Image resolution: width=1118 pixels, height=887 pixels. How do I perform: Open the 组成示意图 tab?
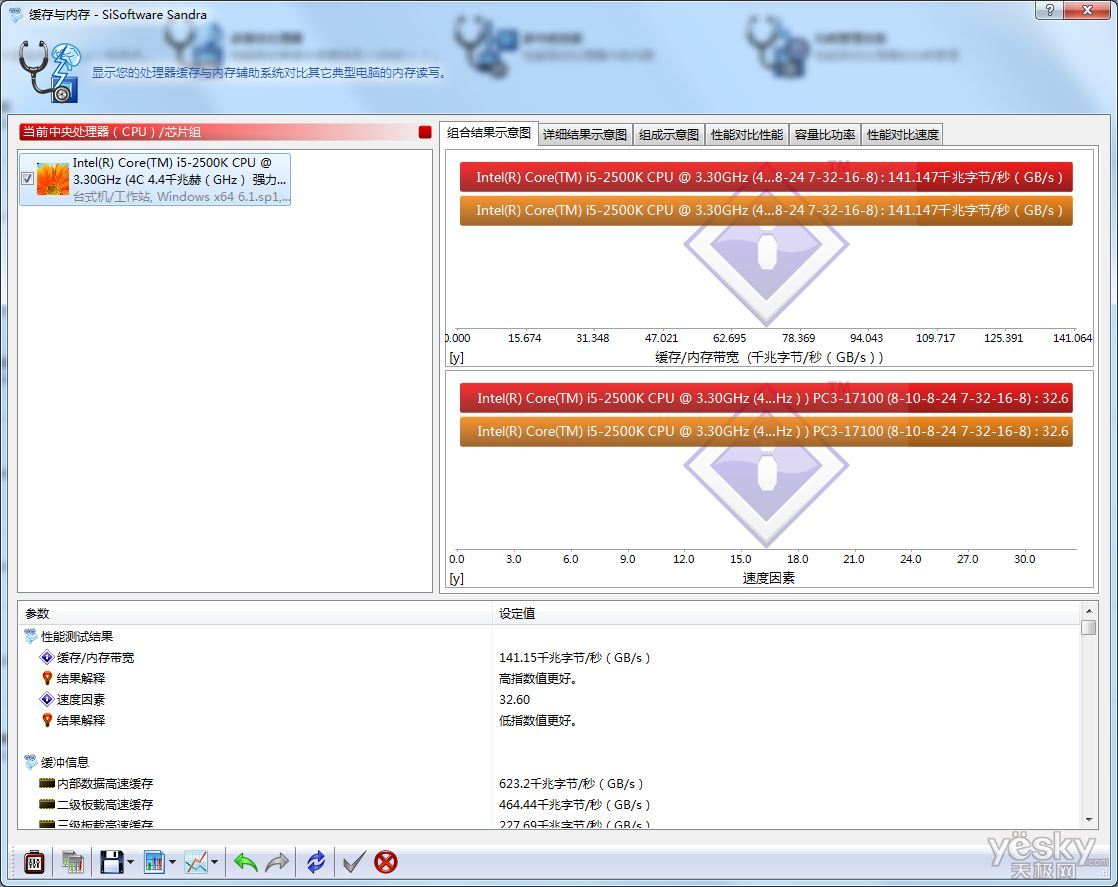[x=669, y=134]
